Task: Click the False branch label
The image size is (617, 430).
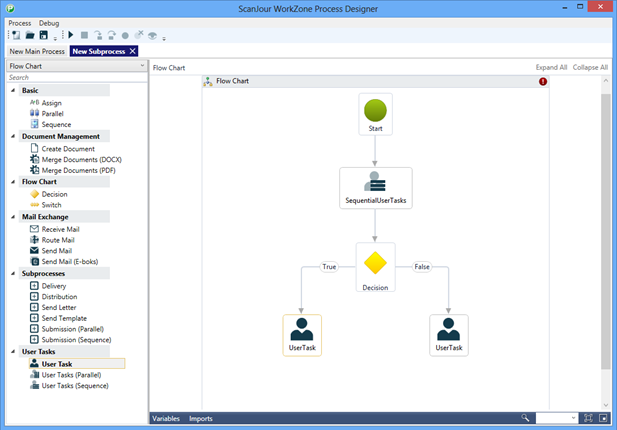Action: [422, 267]
